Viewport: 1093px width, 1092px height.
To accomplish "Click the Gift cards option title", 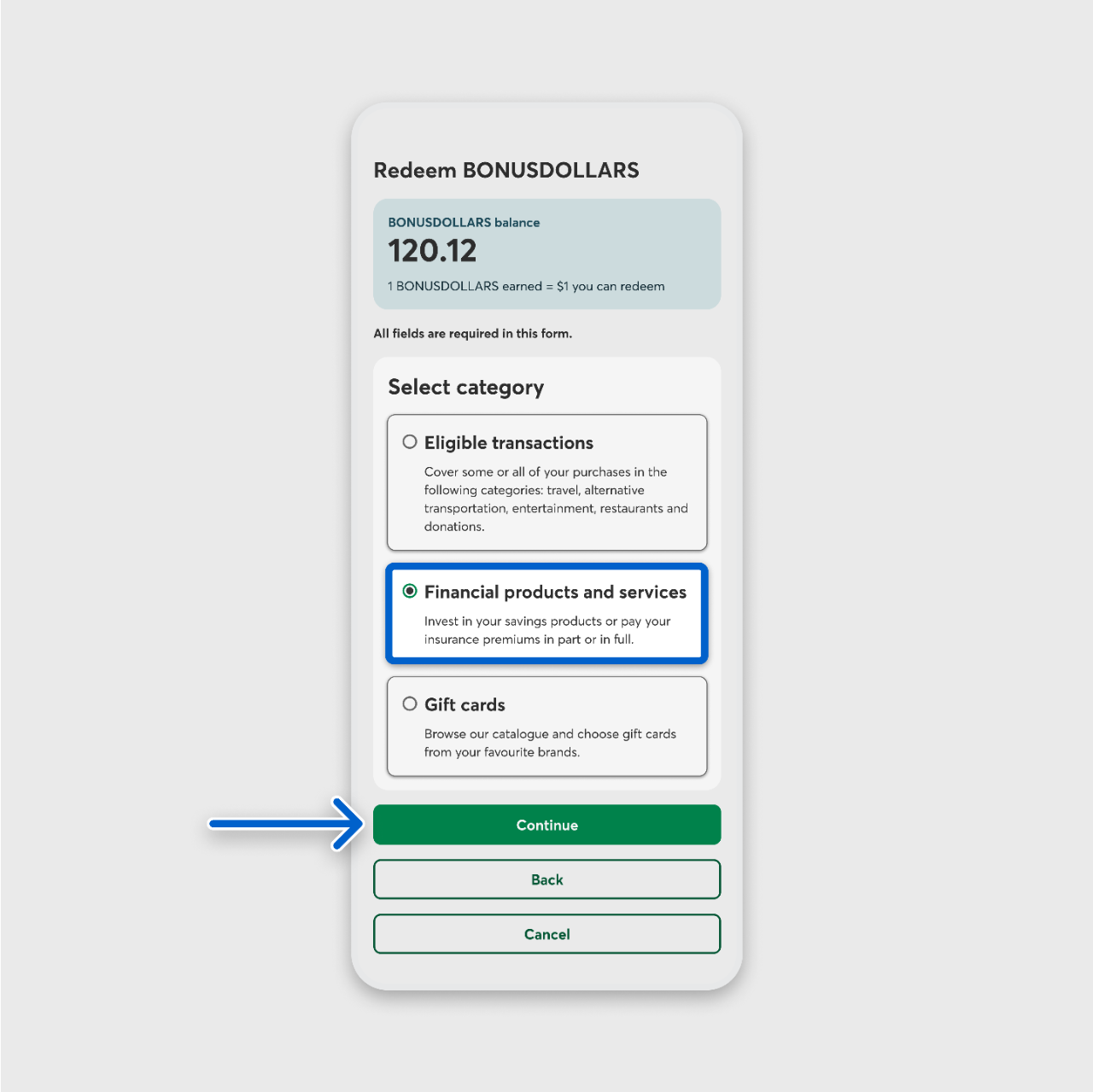I will click(465, 705).
